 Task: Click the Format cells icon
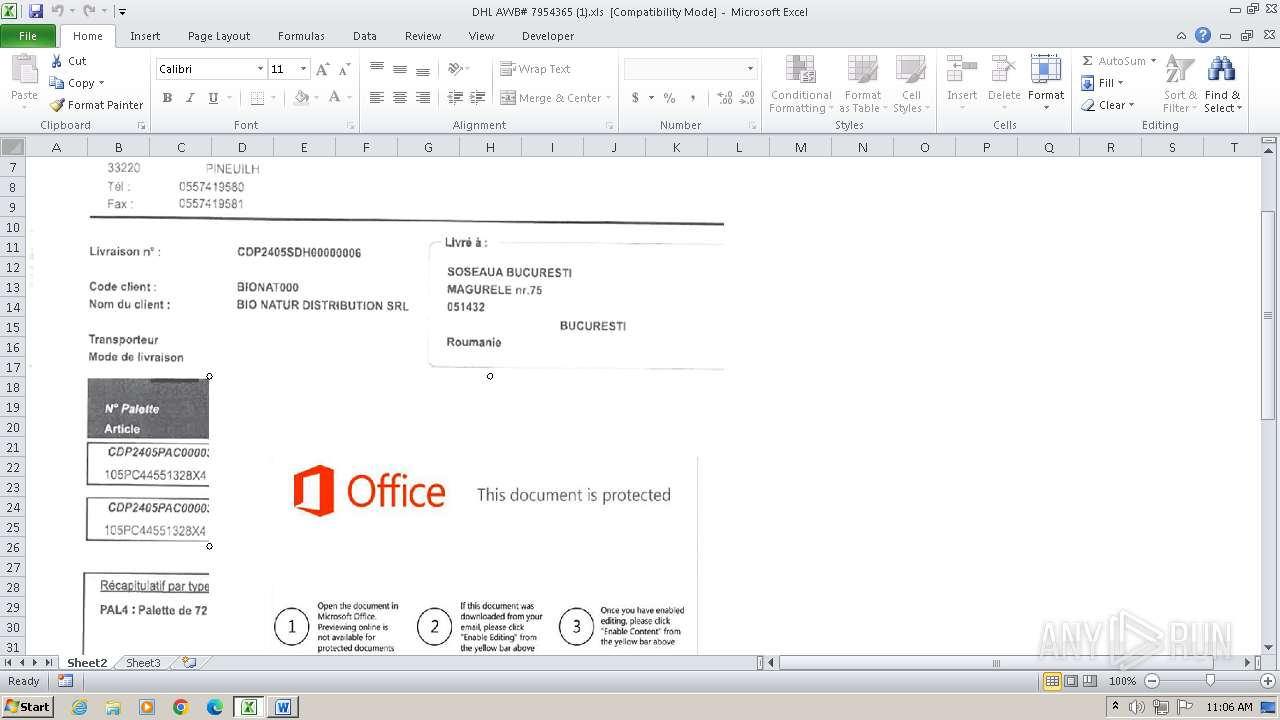(x=1046, y=70)
